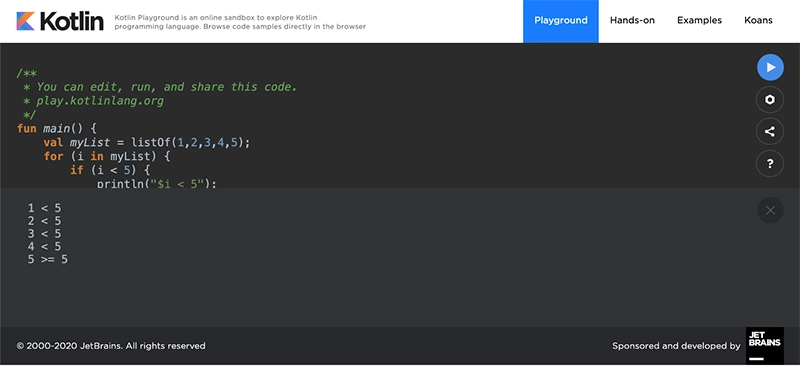Open the settings hexagon icon
The image size is (800, 366).
click(770, 100)
